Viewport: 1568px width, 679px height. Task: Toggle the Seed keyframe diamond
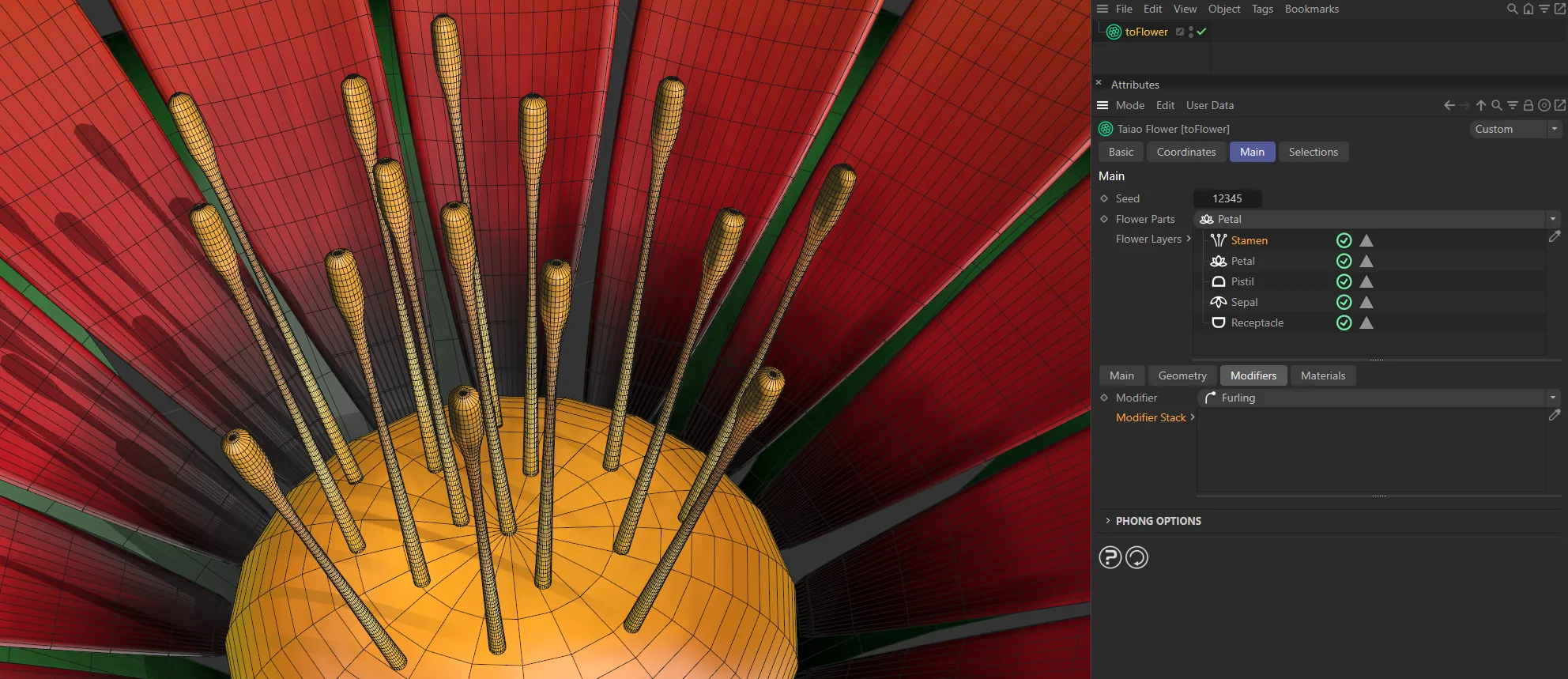[1104, 198]
